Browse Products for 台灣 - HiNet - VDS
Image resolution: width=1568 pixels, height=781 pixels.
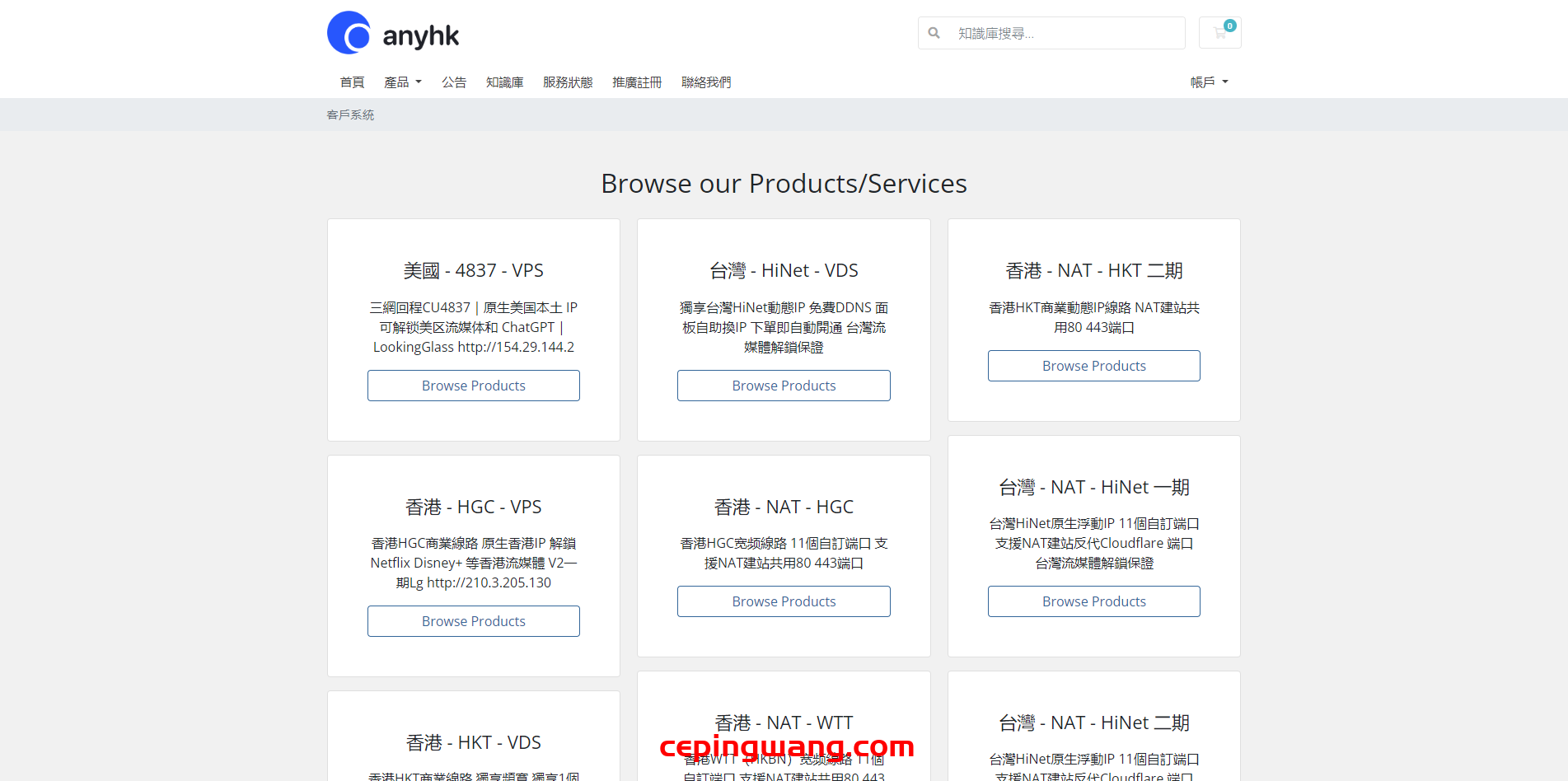point(784,386)
